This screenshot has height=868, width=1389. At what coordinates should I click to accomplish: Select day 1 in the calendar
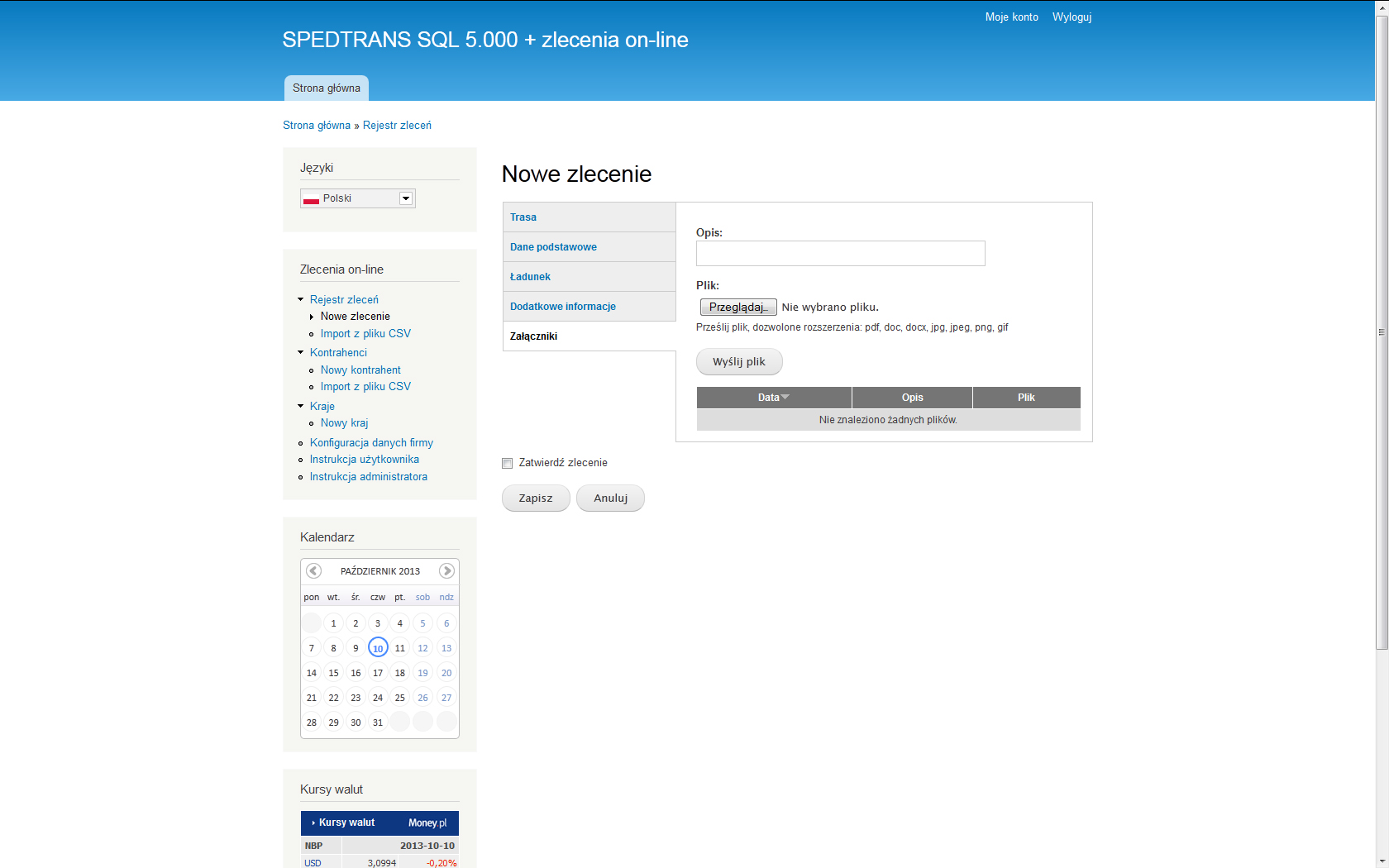[333, 623]
